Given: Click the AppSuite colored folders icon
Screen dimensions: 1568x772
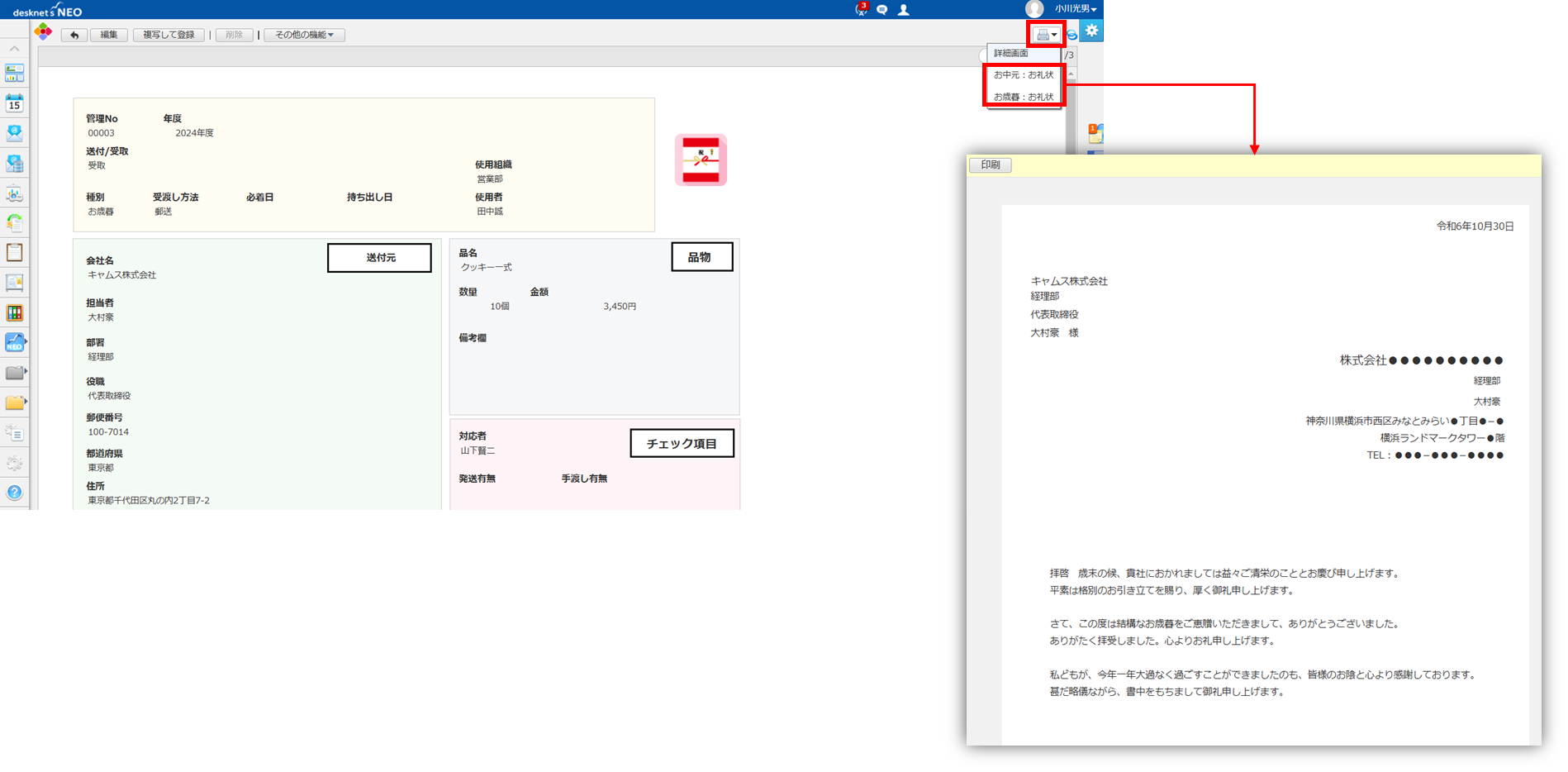Looking at the screenshot, I should click(x=14, y=312).
